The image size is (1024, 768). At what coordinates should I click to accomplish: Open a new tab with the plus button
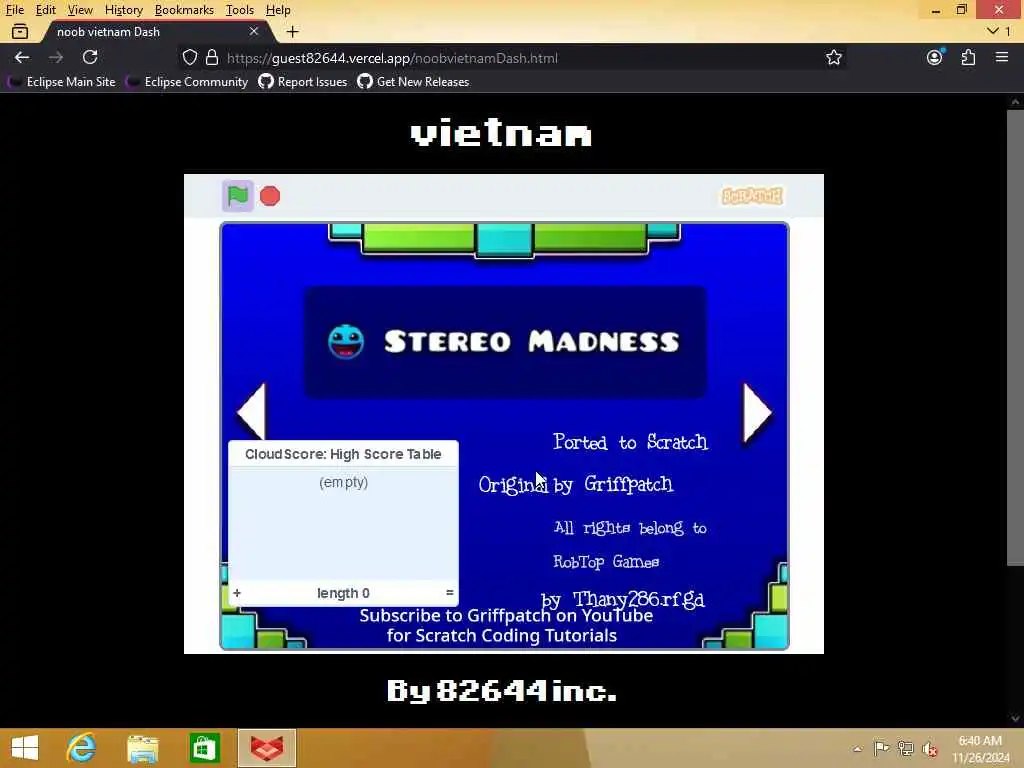293,31
